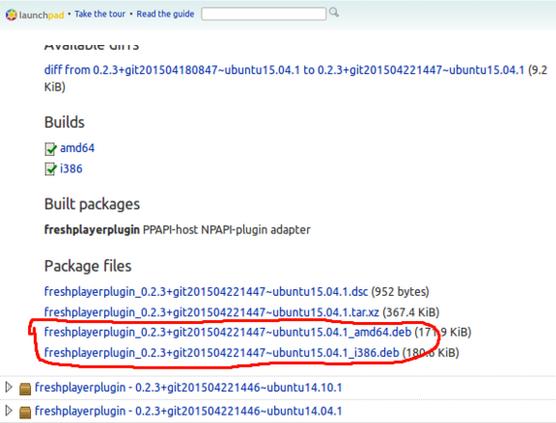
Task: Download the ubuntu15.04.1_amd64.deb package
Action: click(228, 332)
